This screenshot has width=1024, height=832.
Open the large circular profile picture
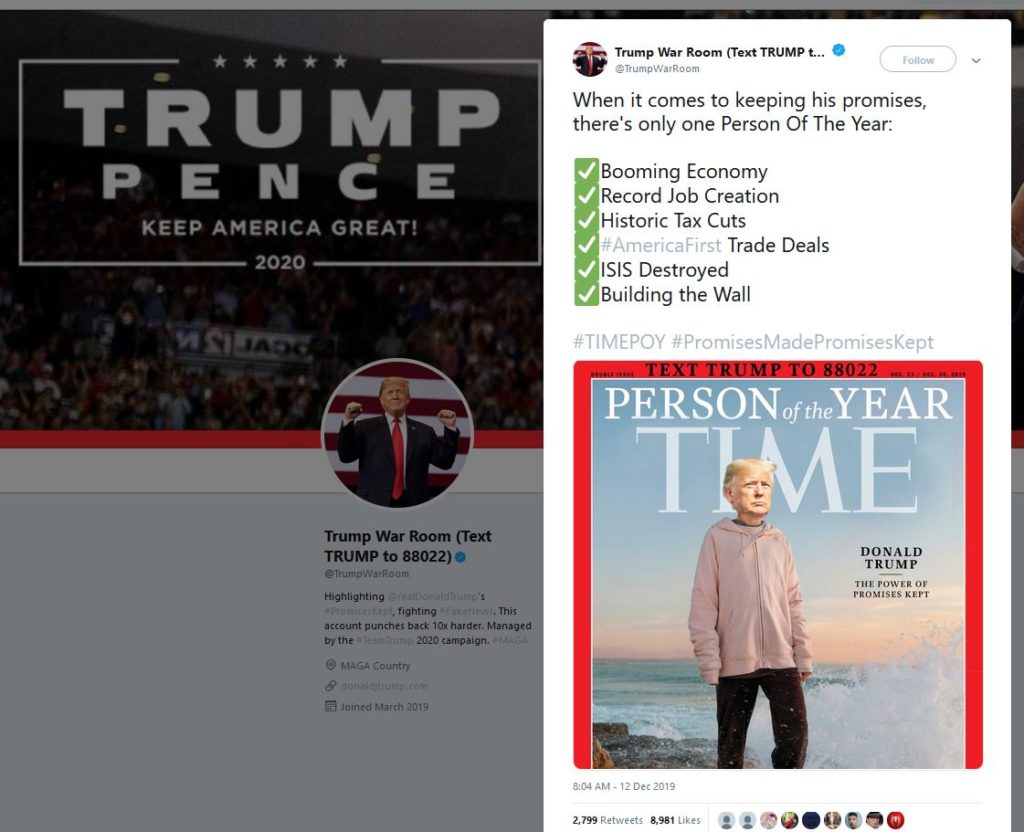click(397, 434)
